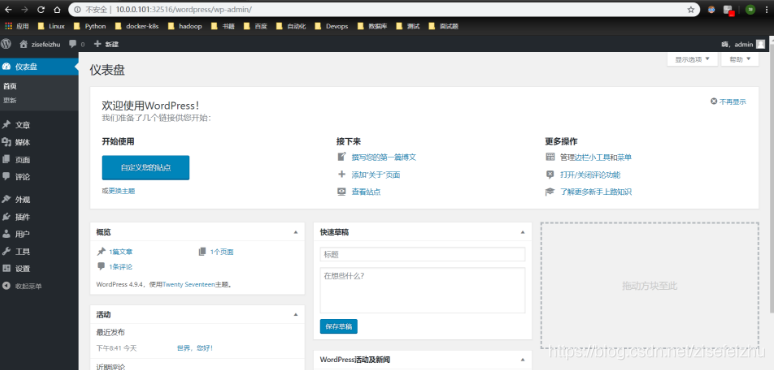Open the Devops bookmarks folder
The width and height of the screenshot is (774, 370).
pyautogui.click(x=331, y=27)
